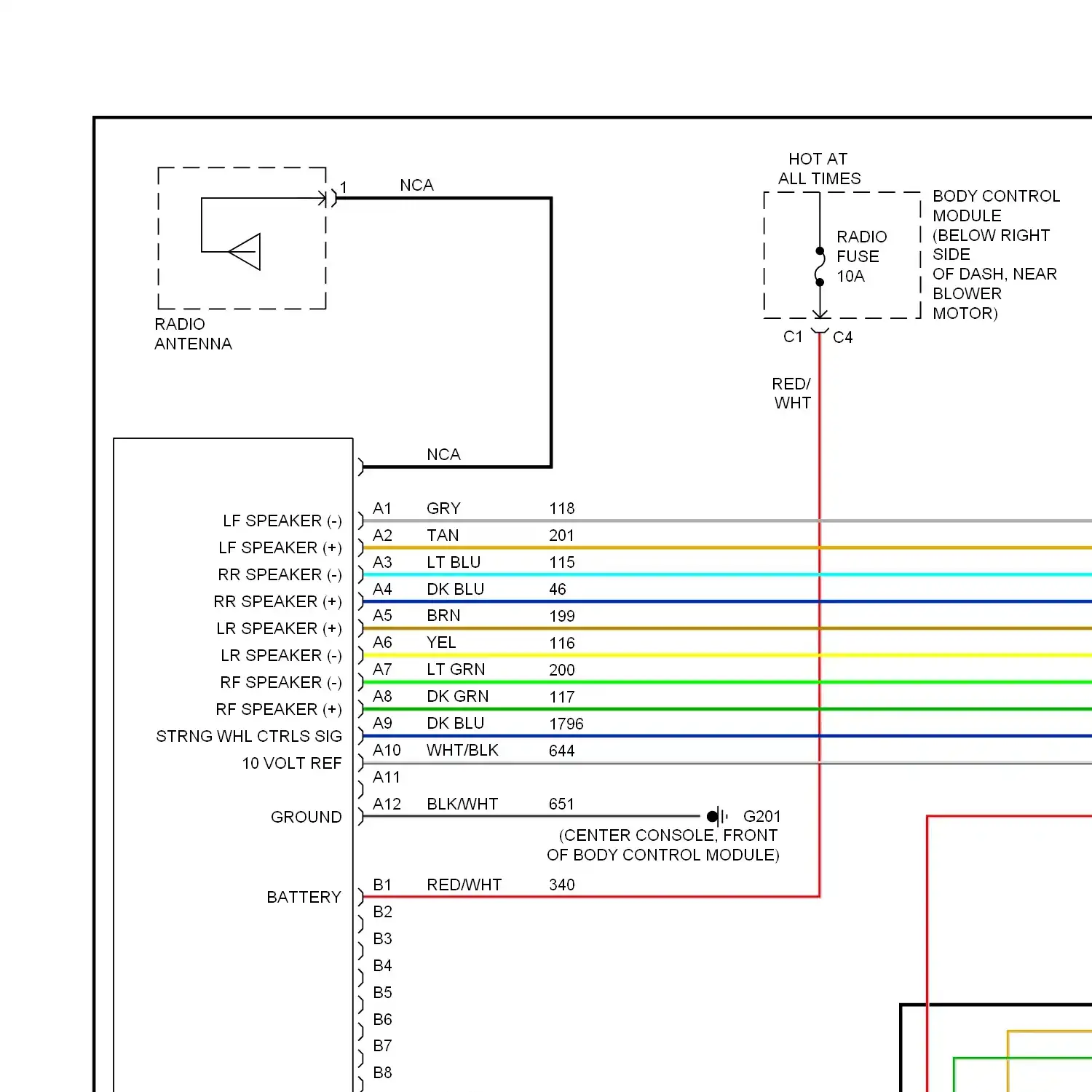The width and height of the screenshot is (1092, 1092).
Task: Click the RF SPEAKER (-) label
Action: [281, 683]
